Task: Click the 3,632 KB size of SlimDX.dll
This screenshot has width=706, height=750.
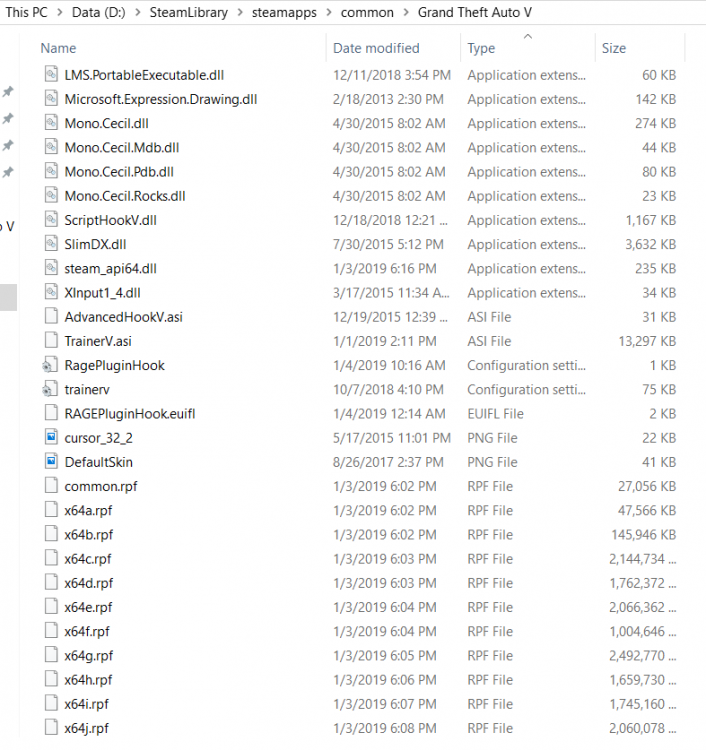Action: [x=651, y=244]
